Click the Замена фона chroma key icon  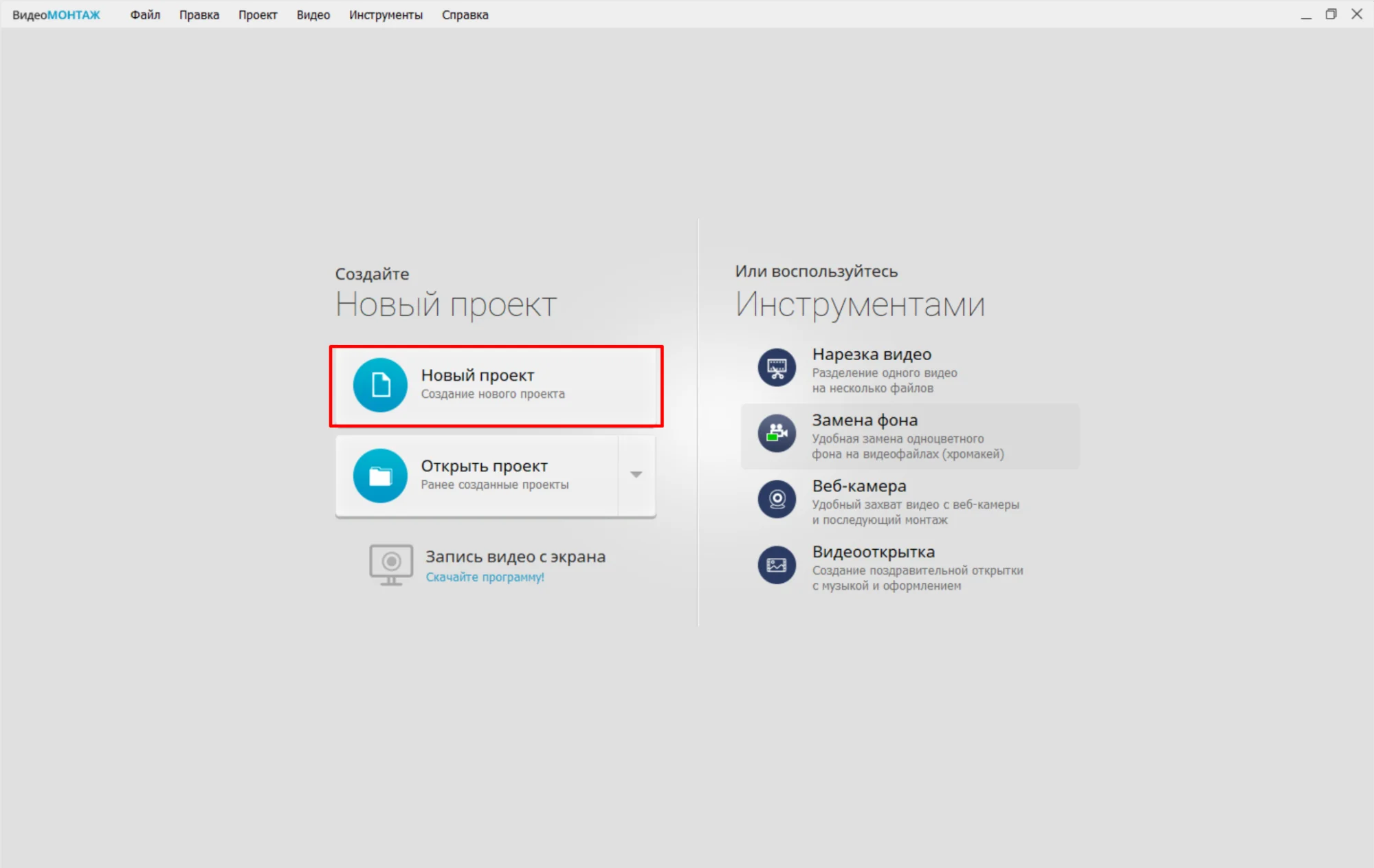(777, 433)
